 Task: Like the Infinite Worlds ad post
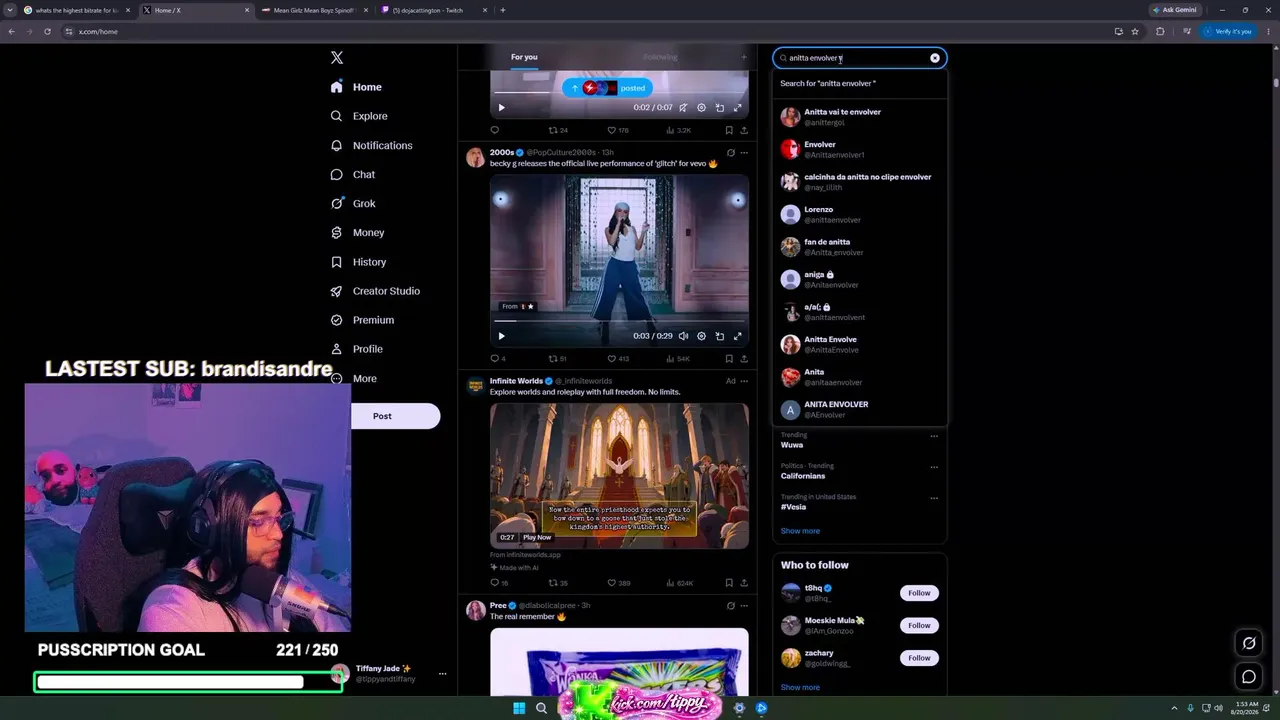(x=618, y=583)
